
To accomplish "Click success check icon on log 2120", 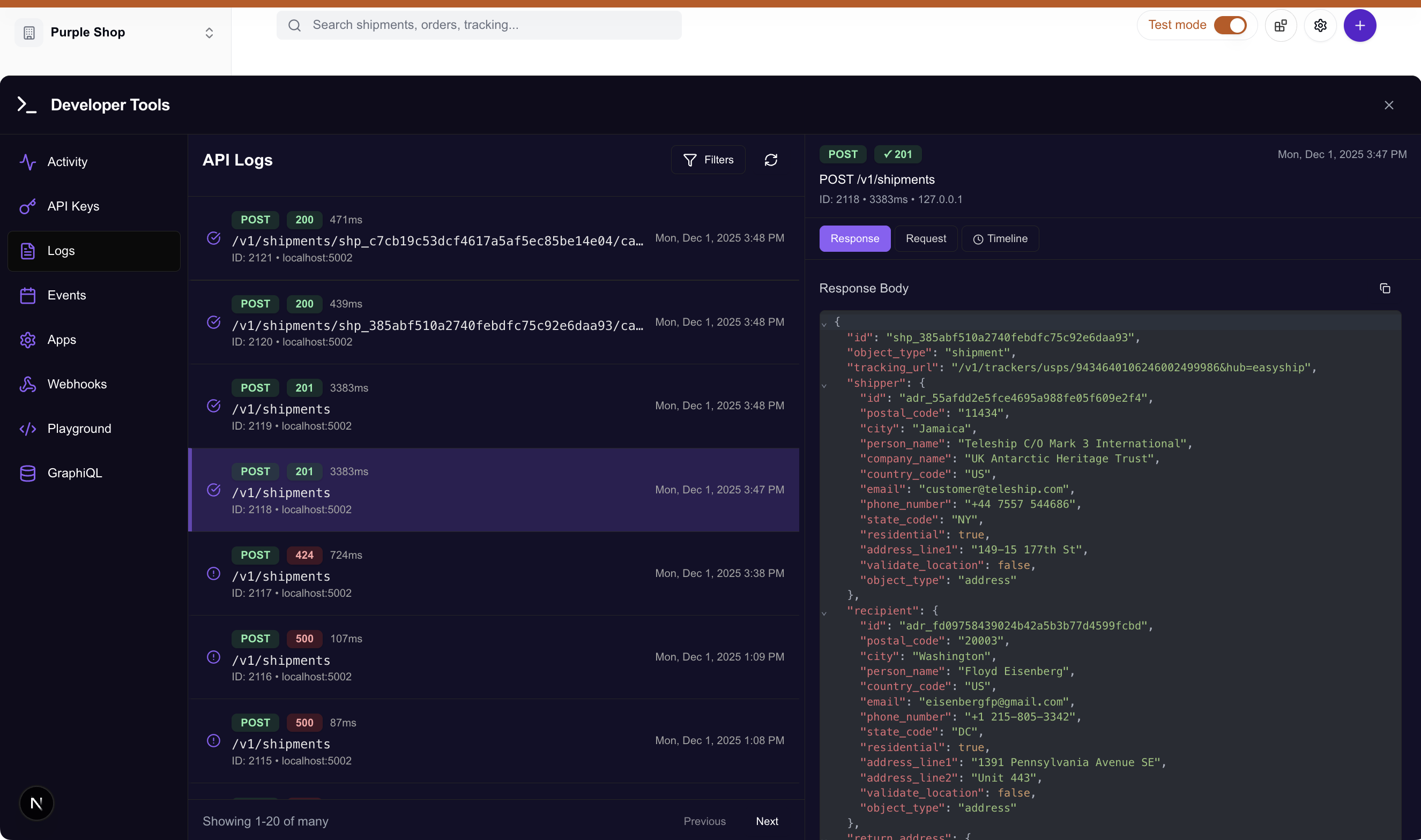I will click(213, 322).
